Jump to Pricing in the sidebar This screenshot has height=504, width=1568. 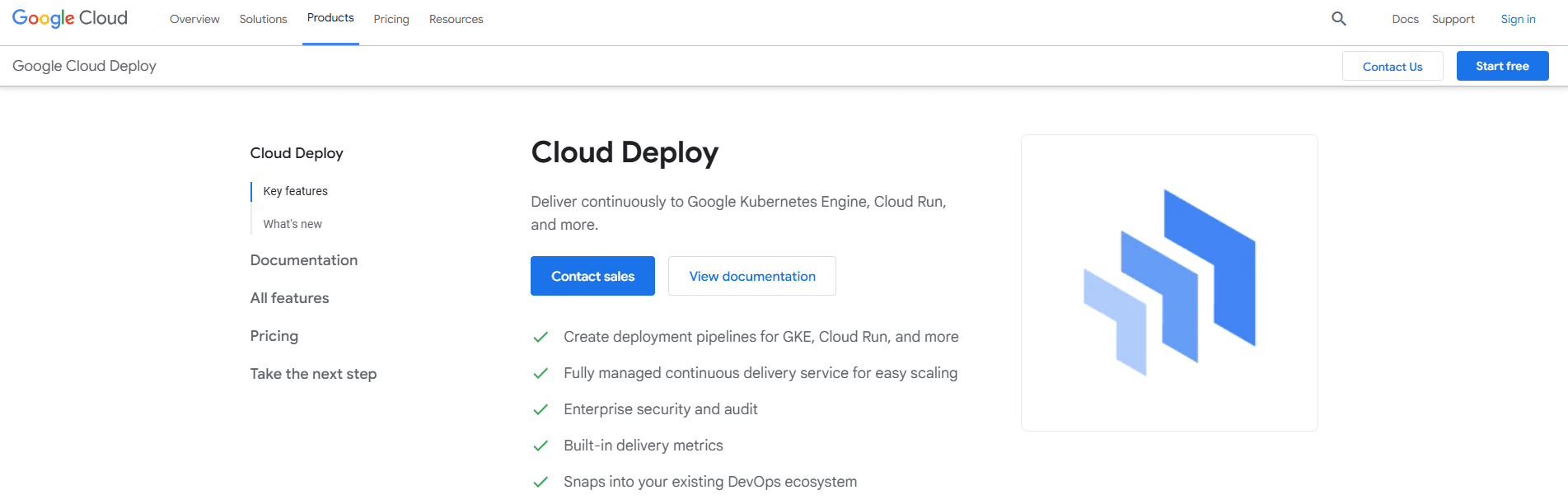274,336
